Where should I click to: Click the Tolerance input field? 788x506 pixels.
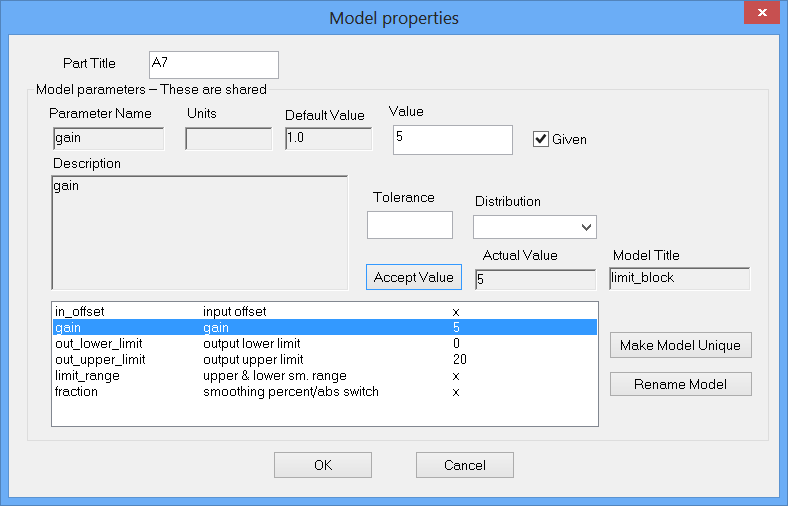[x=410, y=225]
